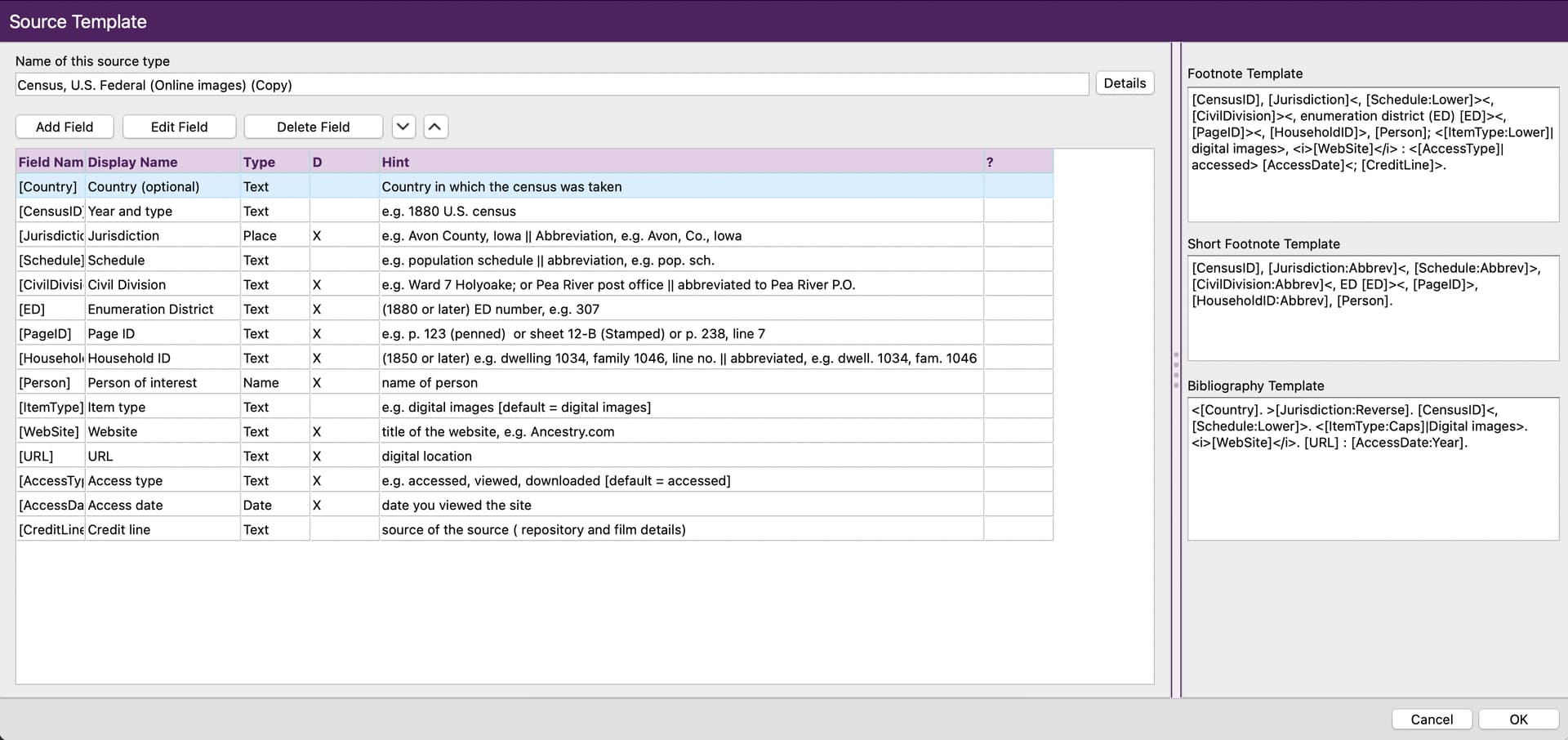Screen dimensions: 1568x740
Task: Select the URL display name cell
Action: (163, 456)
